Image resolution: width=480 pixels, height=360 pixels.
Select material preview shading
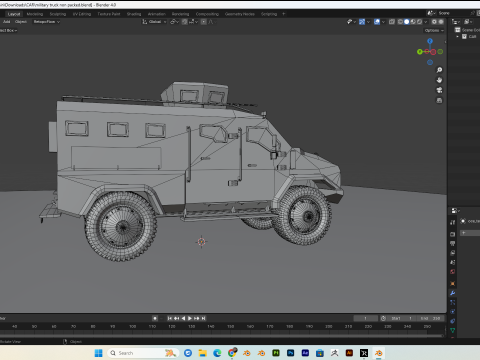click(x=413, y=22)
